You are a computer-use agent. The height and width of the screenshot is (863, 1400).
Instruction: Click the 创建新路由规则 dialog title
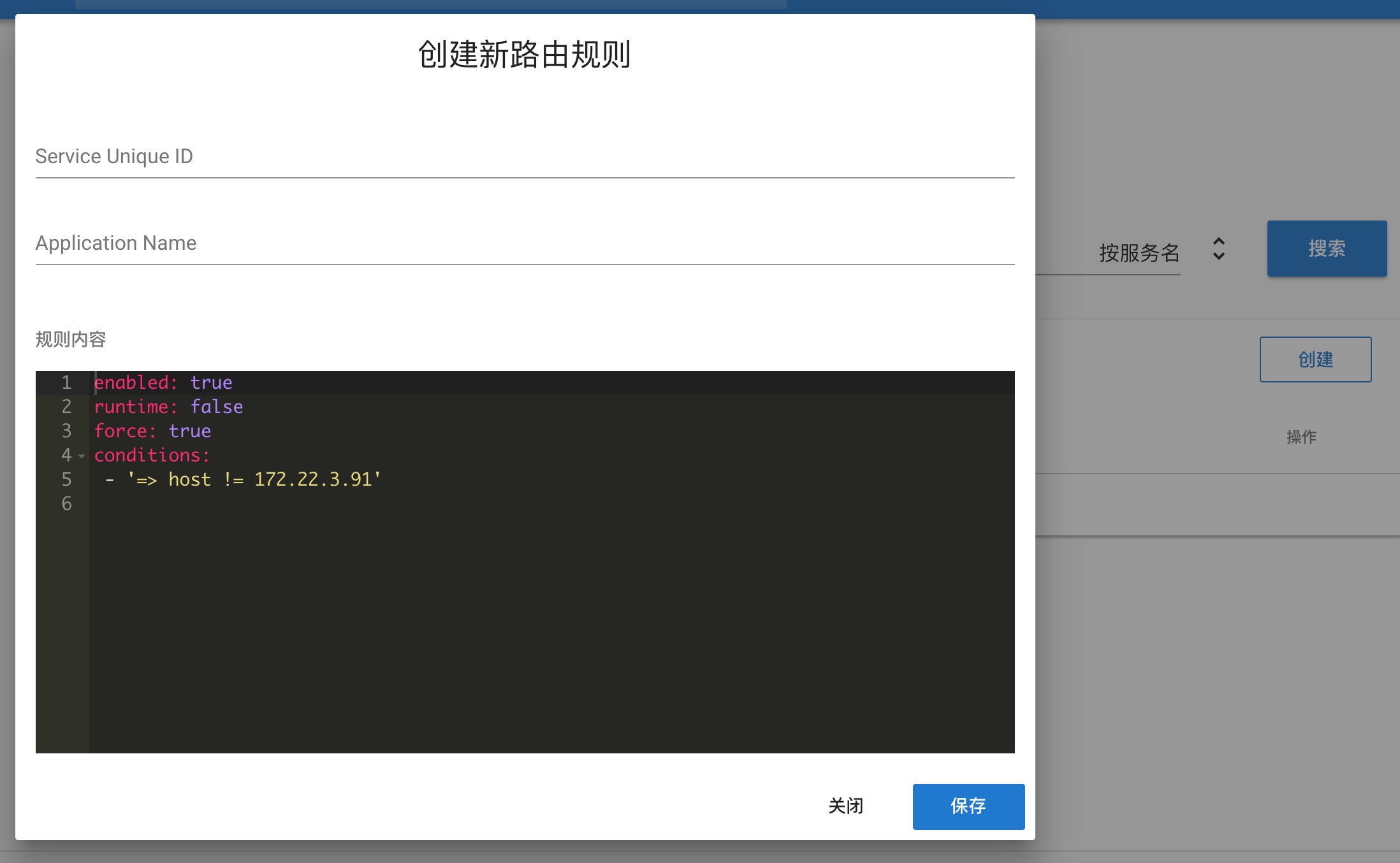(524, 55)
